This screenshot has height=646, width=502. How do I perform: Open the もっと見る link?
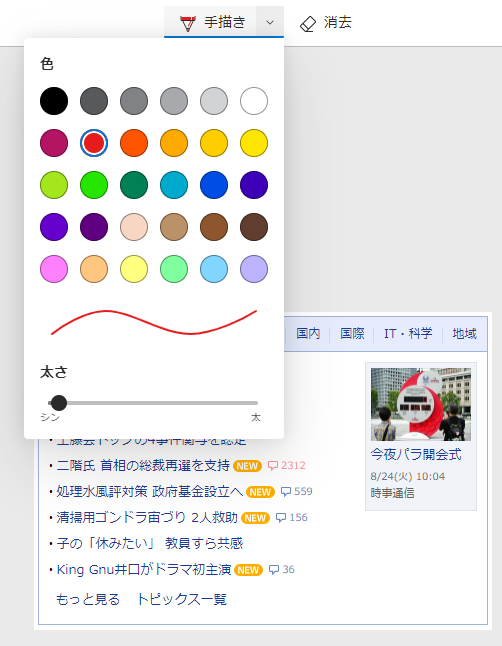pos(88,599)
